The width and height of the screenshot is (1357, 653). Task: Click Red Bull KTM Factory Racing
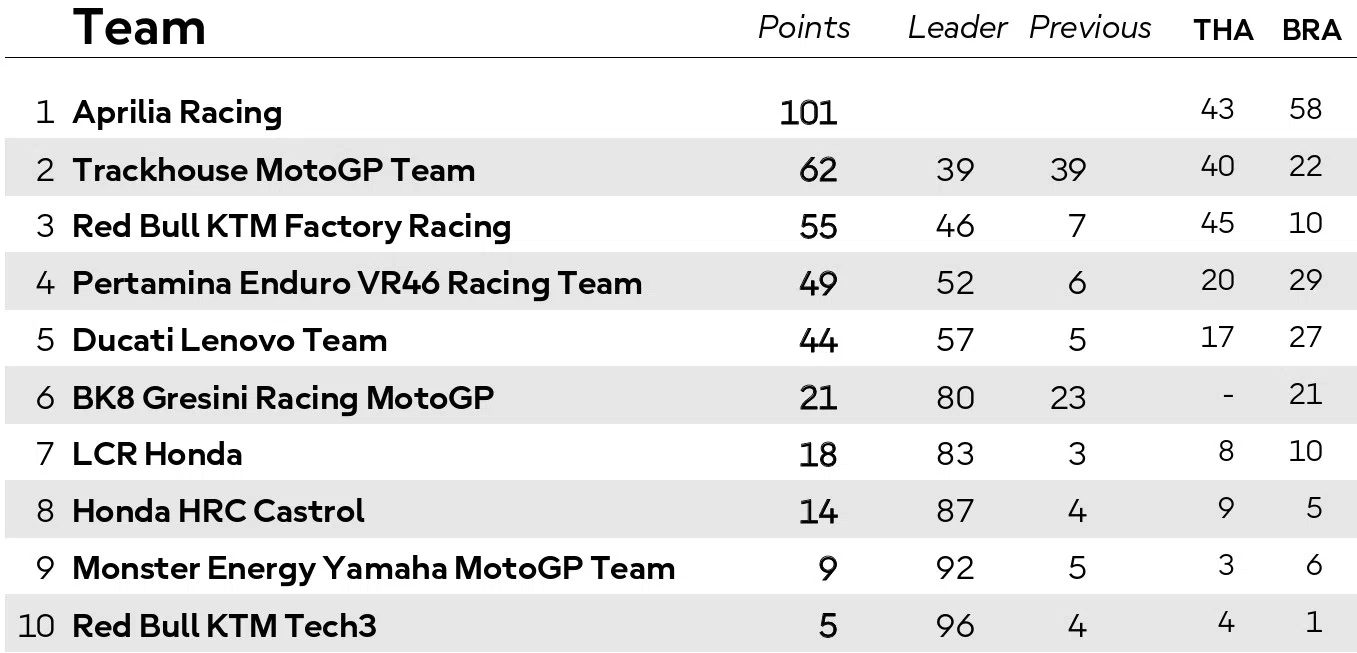[x=291, y=227]
